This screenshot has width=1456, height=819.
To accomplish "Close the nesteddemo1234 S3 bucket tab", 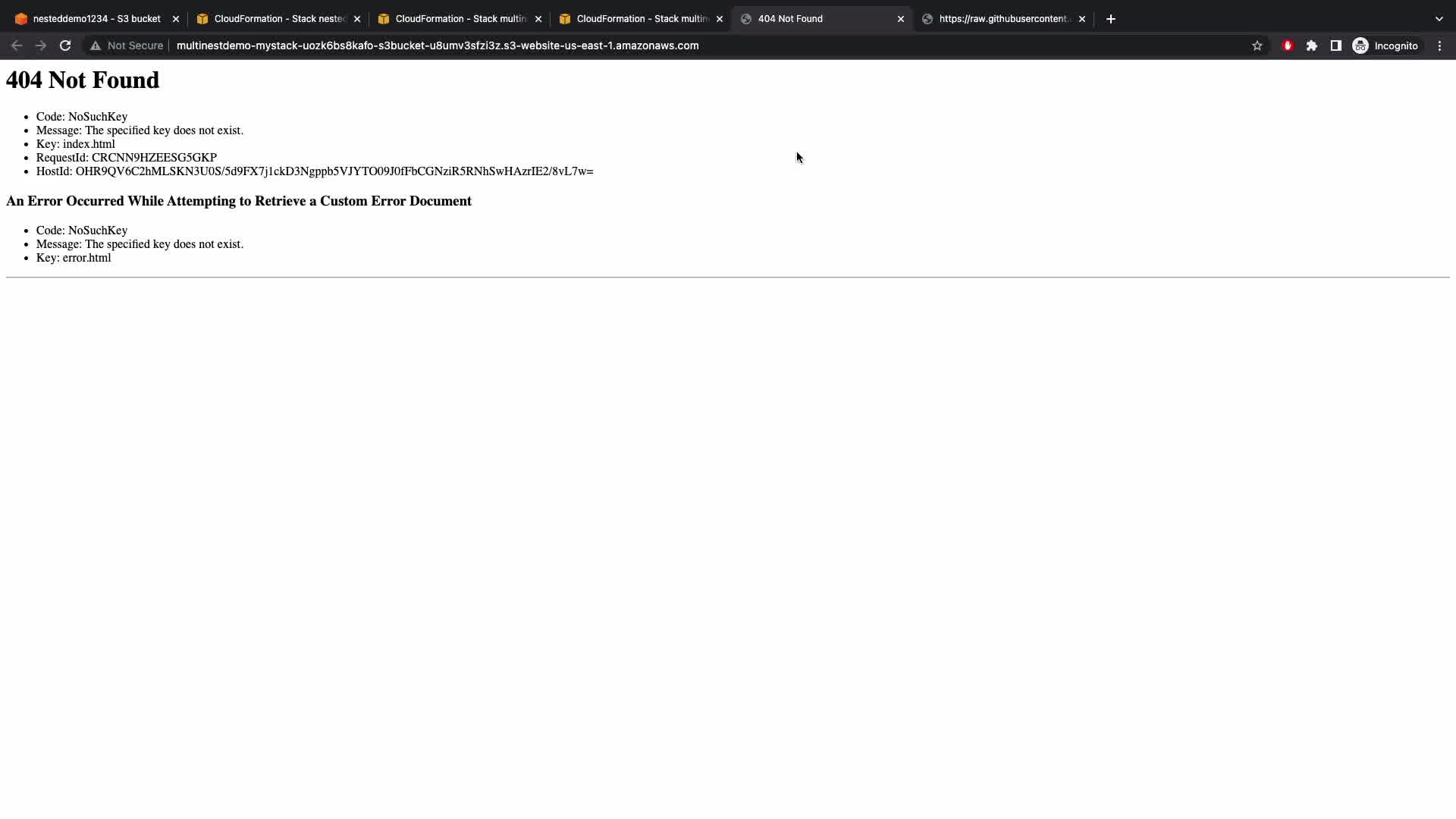I will (176, 19).
